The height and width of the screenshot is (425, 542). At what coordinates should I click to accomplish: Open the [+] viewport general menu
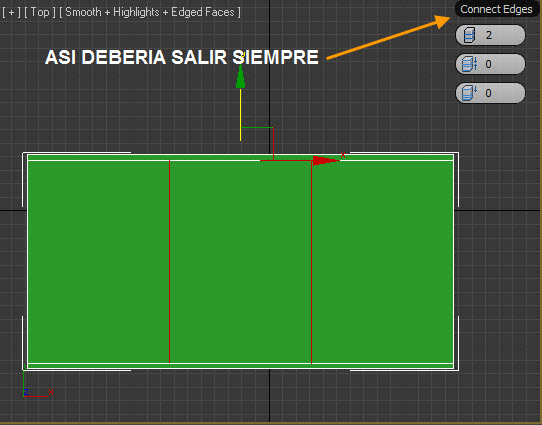pos(11,12)
